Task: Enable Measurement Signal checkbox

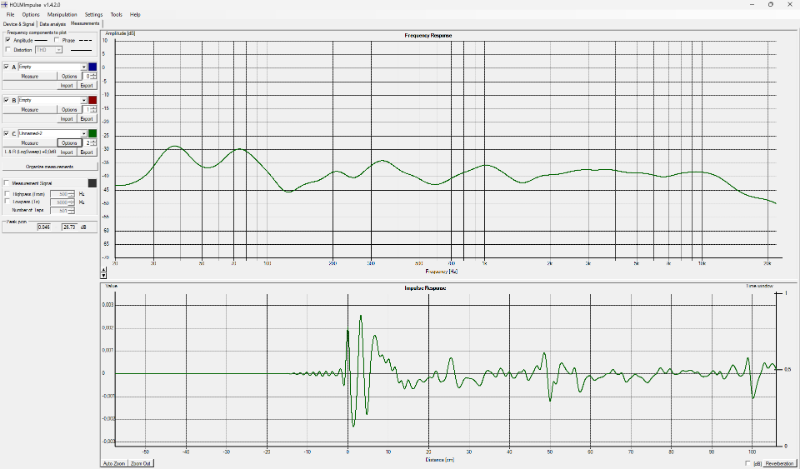Action: pos(7,183)
